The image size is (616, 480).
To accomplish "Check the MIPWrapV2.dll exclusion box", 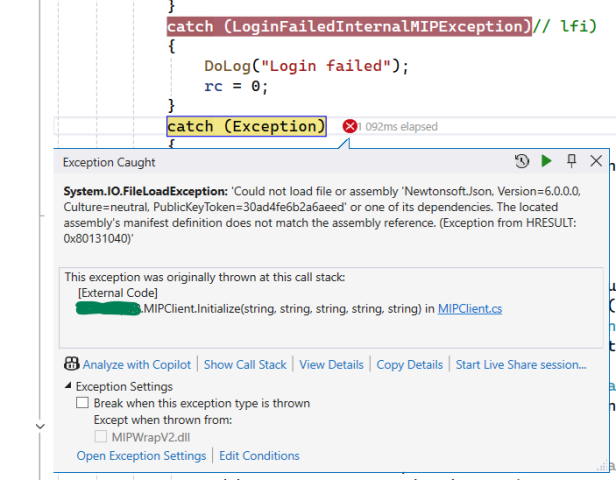I will click(101, 437).
